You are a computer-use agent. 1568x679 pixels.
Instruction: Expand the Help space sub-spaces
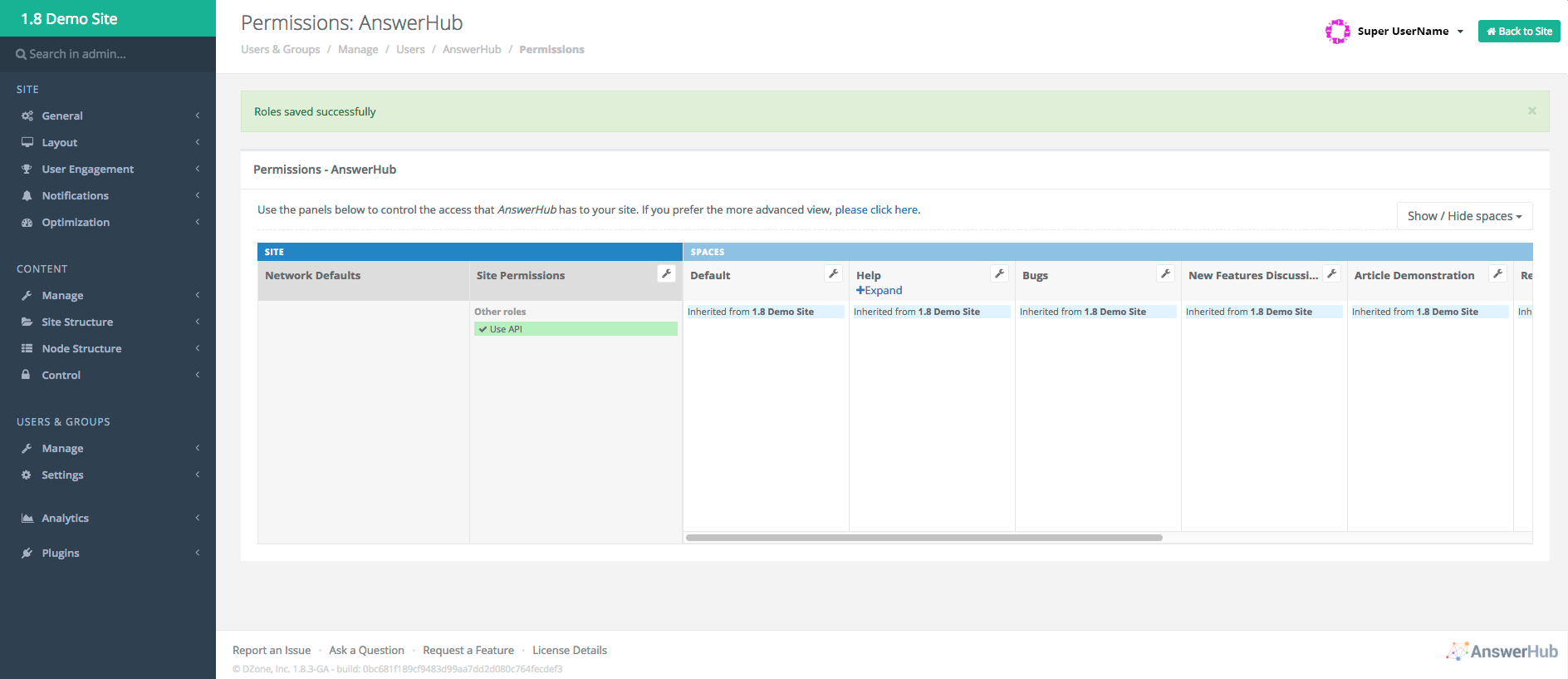880,290
